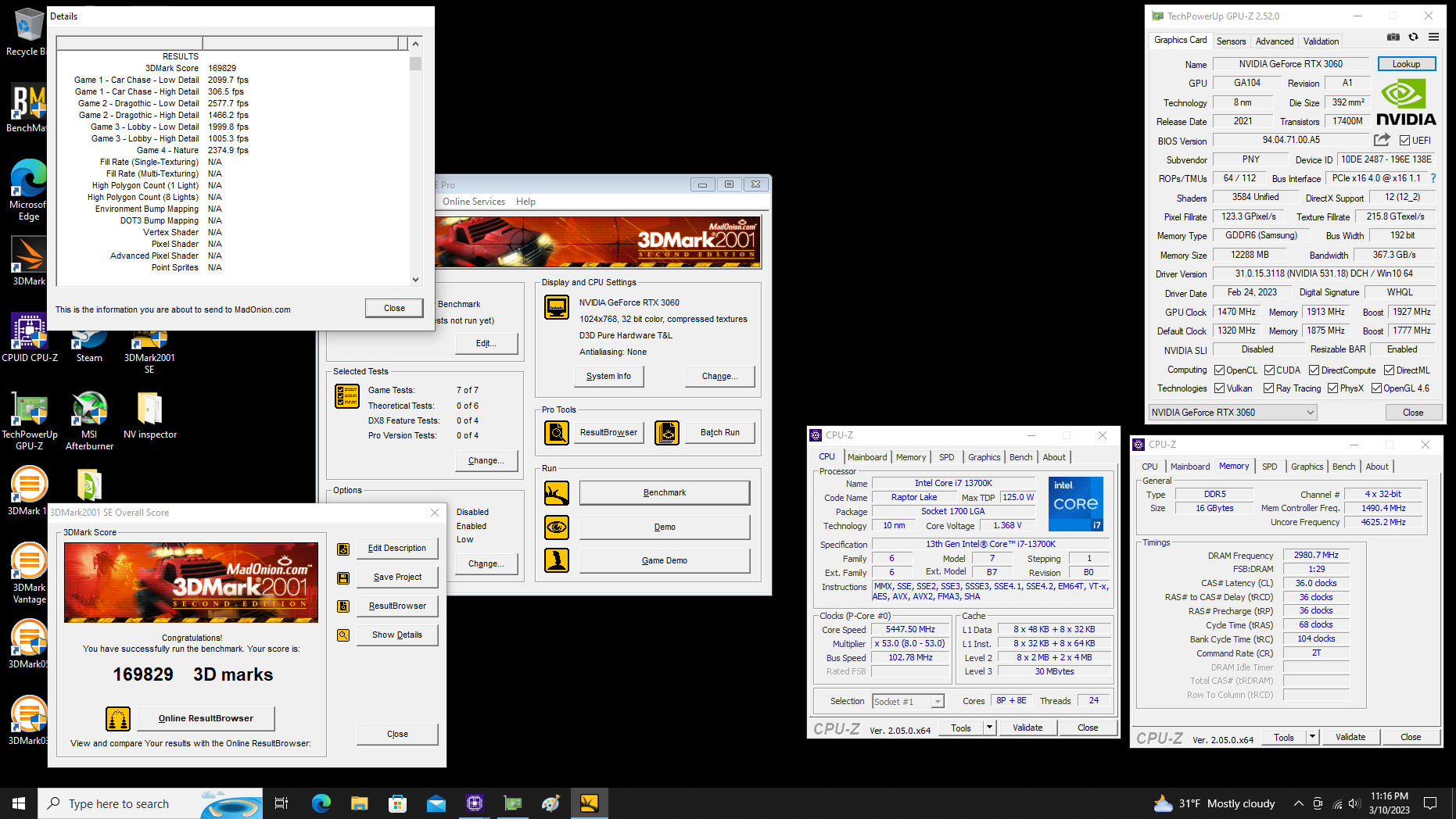The height and width of the screenshot is (819, 1456).
Task: Open the GPU-Z hamburger menu
Action: point(1433,37)
